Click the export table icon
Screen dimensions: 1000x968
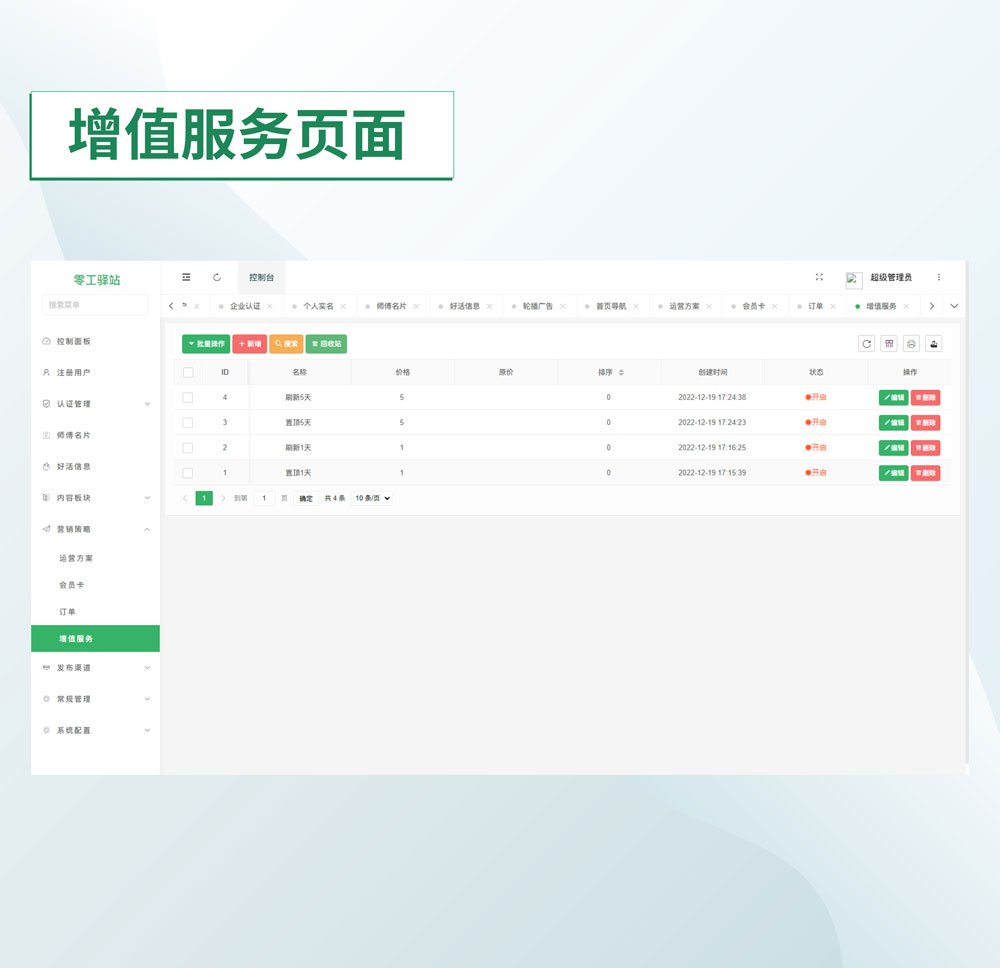pyautogui.click(x=933, y=344)
